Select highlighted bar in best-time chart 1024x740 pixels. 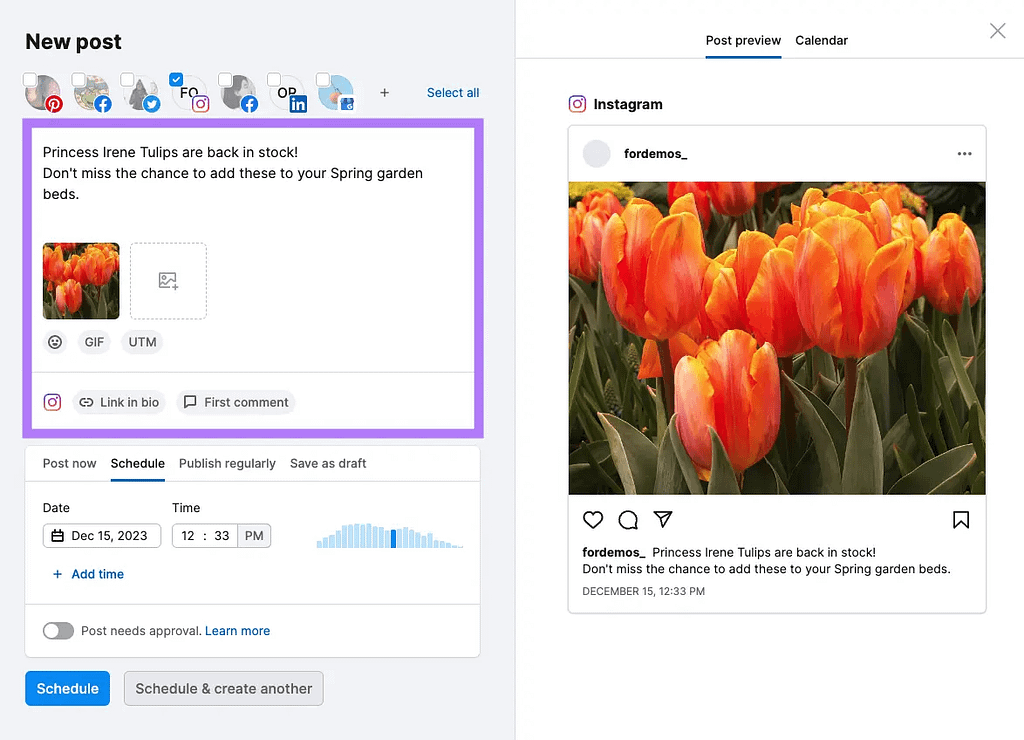(393, 538)
